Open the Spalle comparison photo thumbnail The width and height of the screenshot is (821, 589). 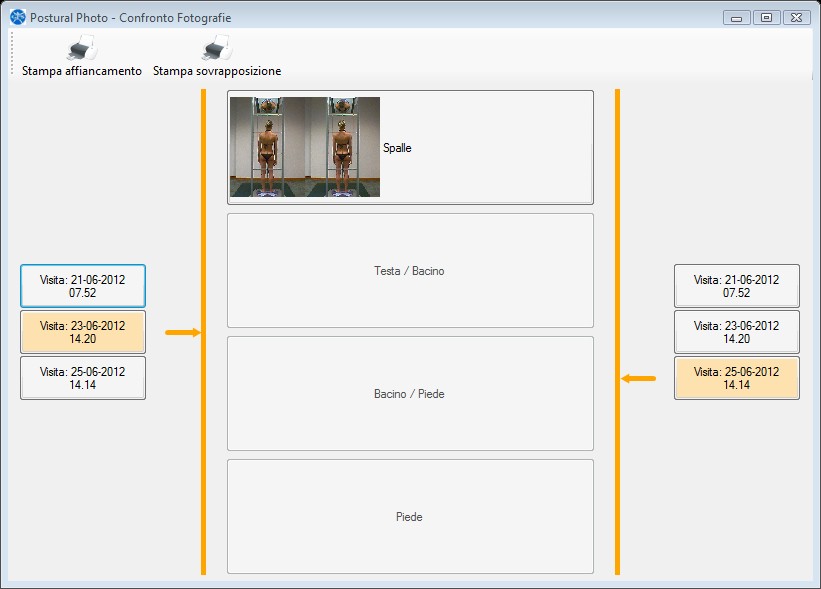305,147
